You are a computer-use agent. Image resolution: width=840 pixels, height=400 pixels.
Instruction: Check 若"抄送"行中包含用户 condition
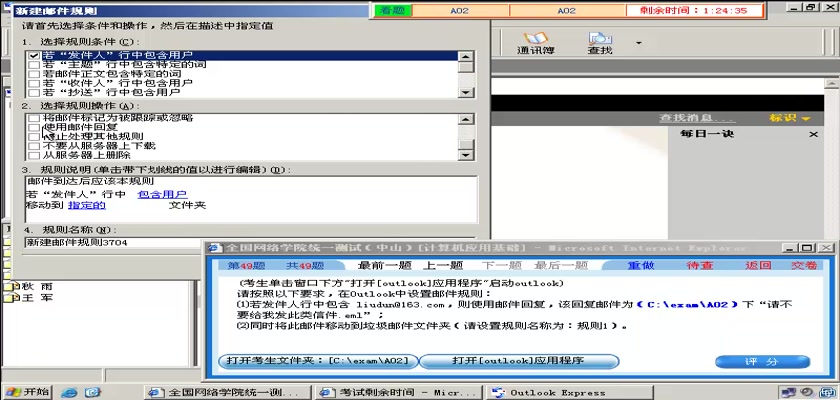(34, 92)
